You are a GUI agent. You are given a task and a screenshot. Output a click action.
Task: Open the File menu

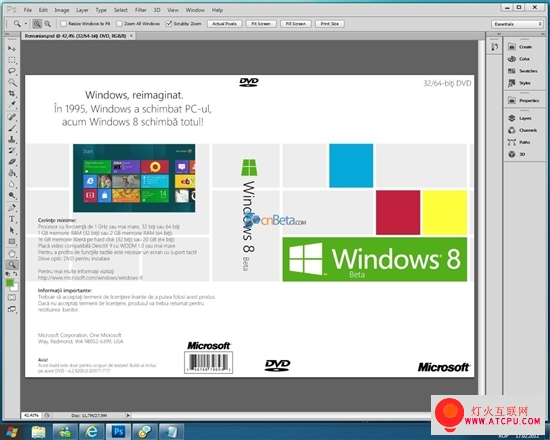tap(27, 10)
